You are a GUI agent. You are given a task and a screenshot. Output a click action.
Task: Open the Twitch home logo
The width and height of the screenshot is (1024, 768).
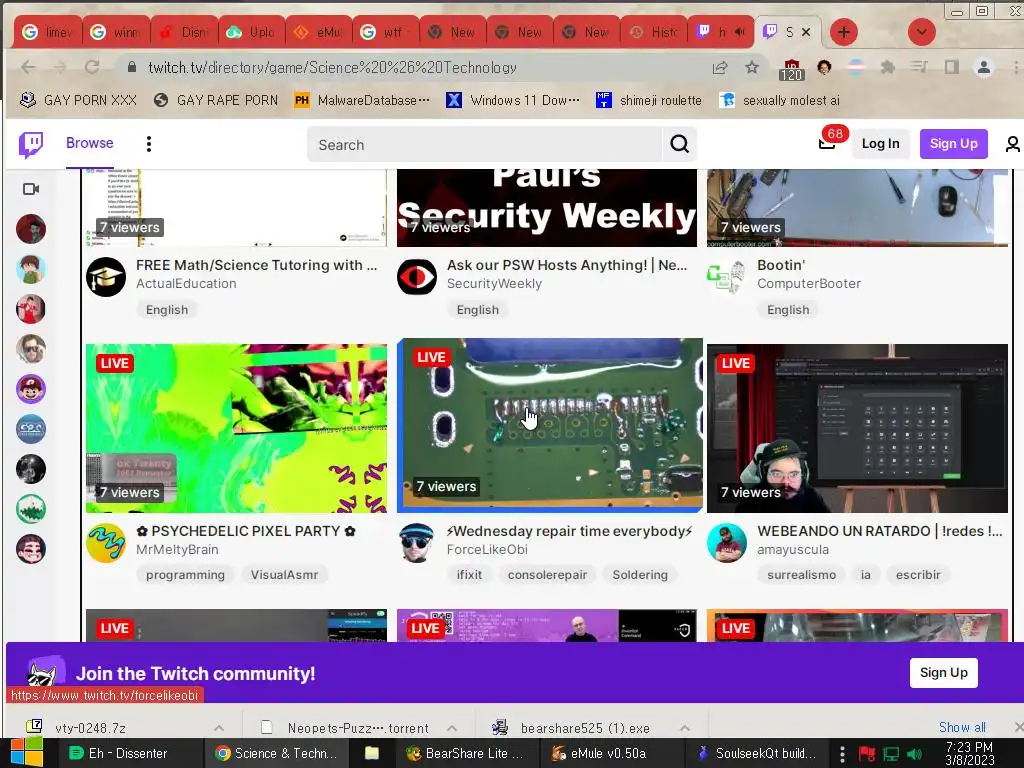31,144
